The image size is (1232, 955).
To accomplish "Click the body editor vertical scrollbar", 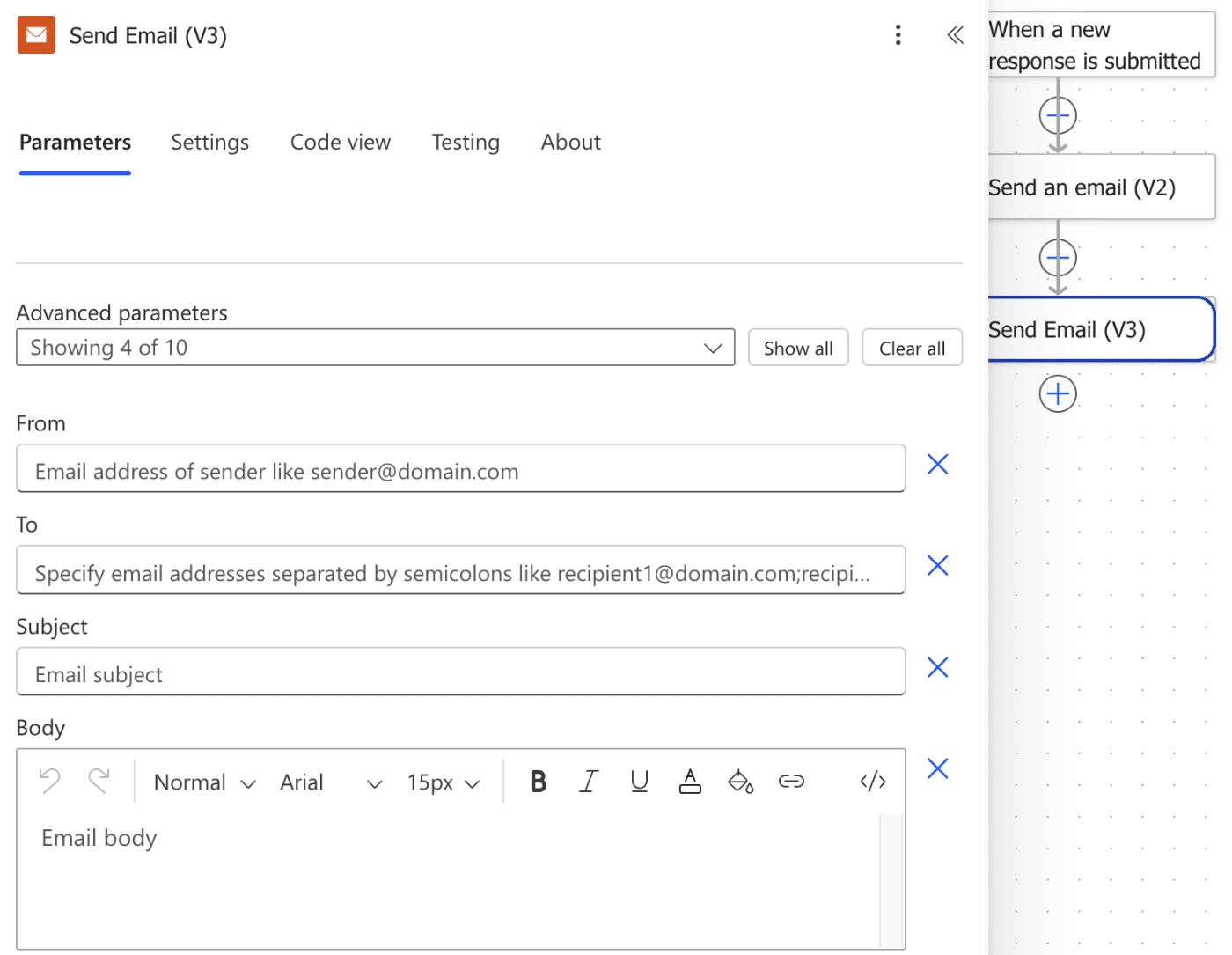I will tap(891, 881).
